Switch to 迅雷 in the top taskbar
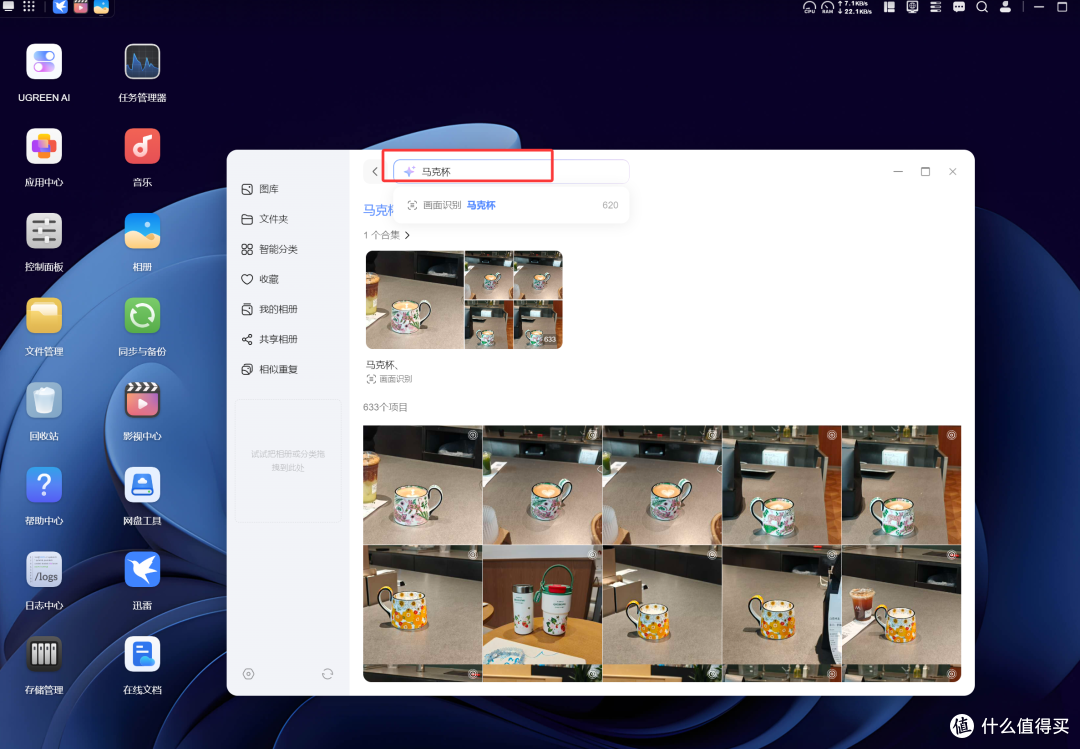The width and height of the screenshot is (1080, 749). (61, 7)
